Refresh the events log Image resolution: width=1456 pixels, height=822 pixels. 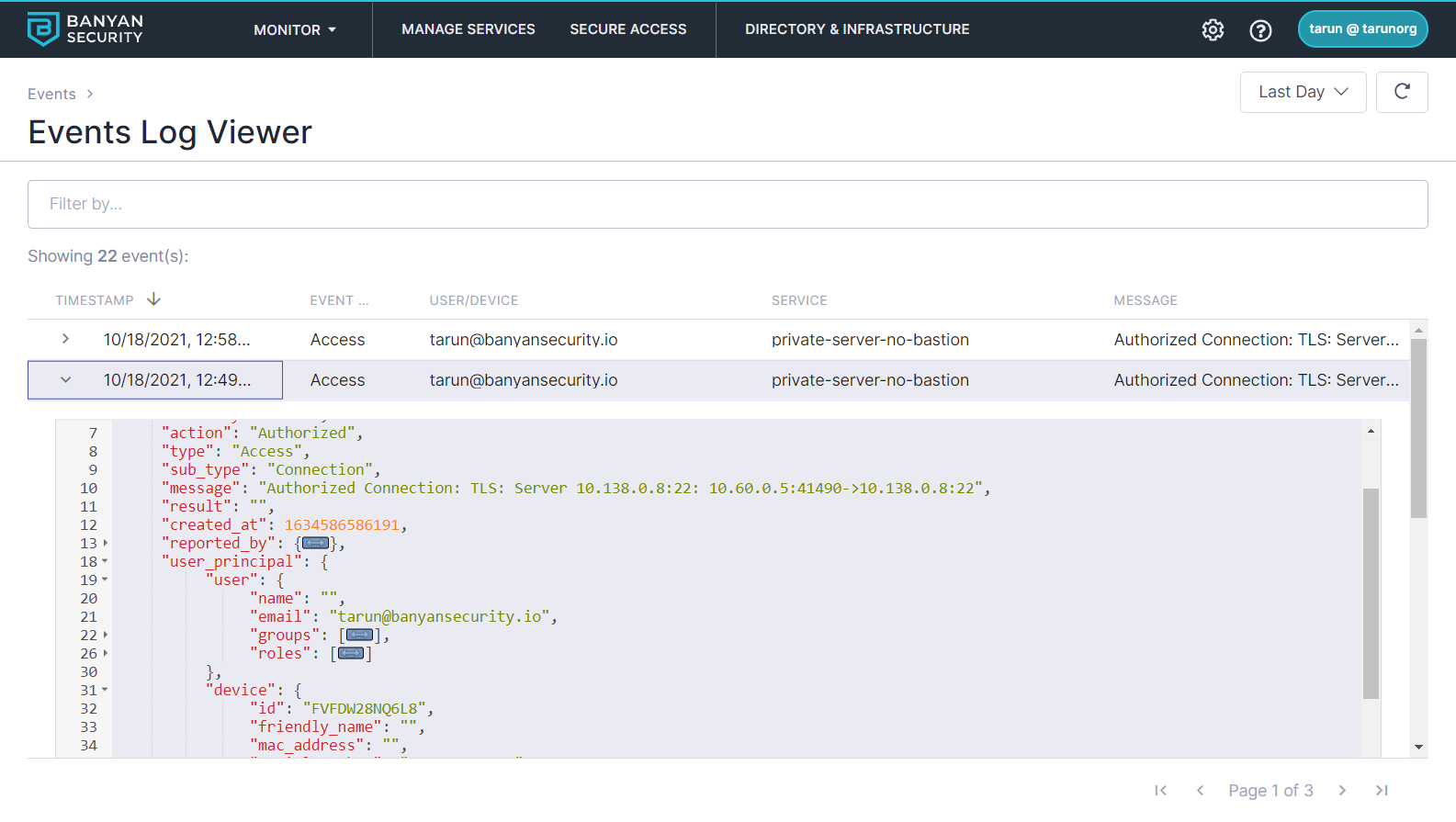pos(1401,92)
